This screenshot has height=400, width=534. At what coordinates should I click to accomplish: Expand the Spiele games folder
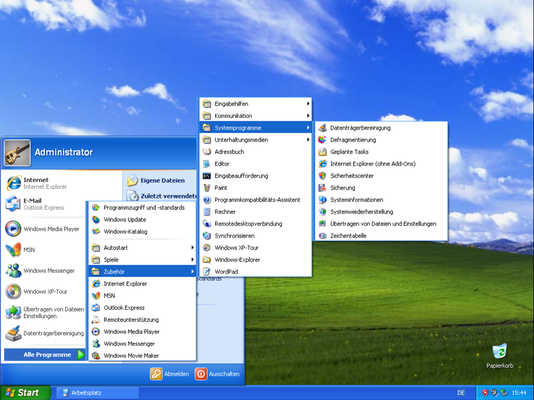[142, 260]
